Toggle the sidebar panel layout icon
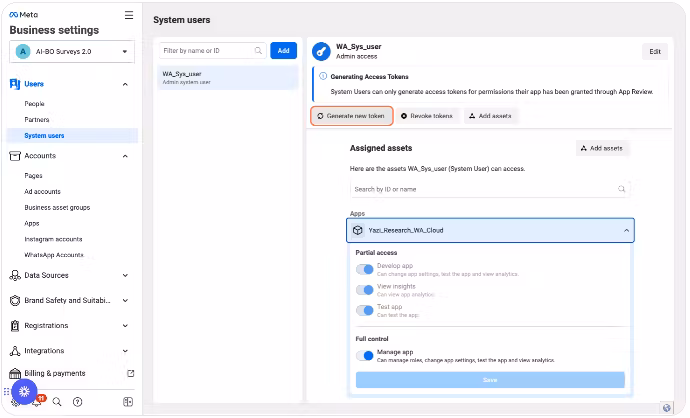Viewport: 690px width, 418px height. (x=128, y=402)
